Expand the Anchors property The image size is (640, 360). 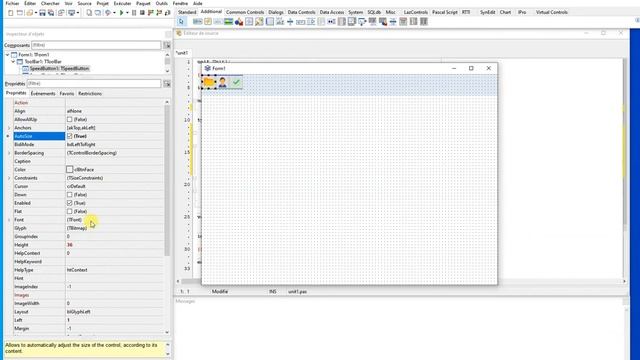[x=9, y=128]
